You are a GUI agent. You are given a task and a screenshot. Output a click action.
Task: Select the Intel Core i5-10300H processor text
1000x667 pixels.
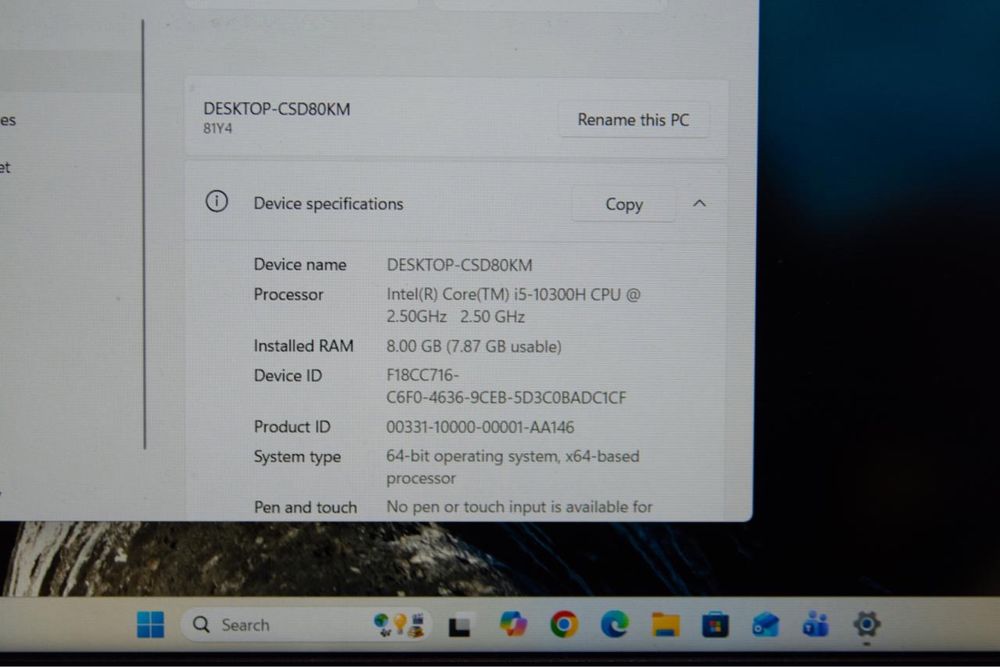[x=513, y=305]
